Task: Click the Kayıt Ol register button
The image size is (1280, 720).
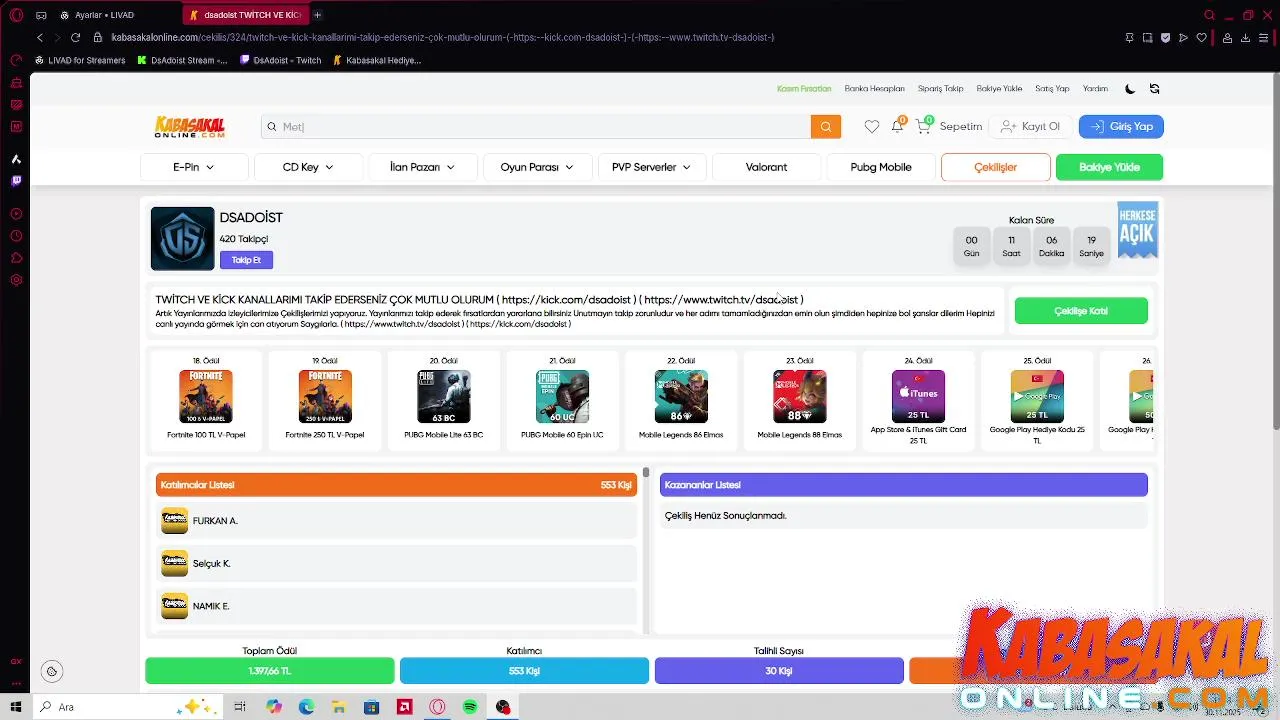Action: pos(1030,126)
